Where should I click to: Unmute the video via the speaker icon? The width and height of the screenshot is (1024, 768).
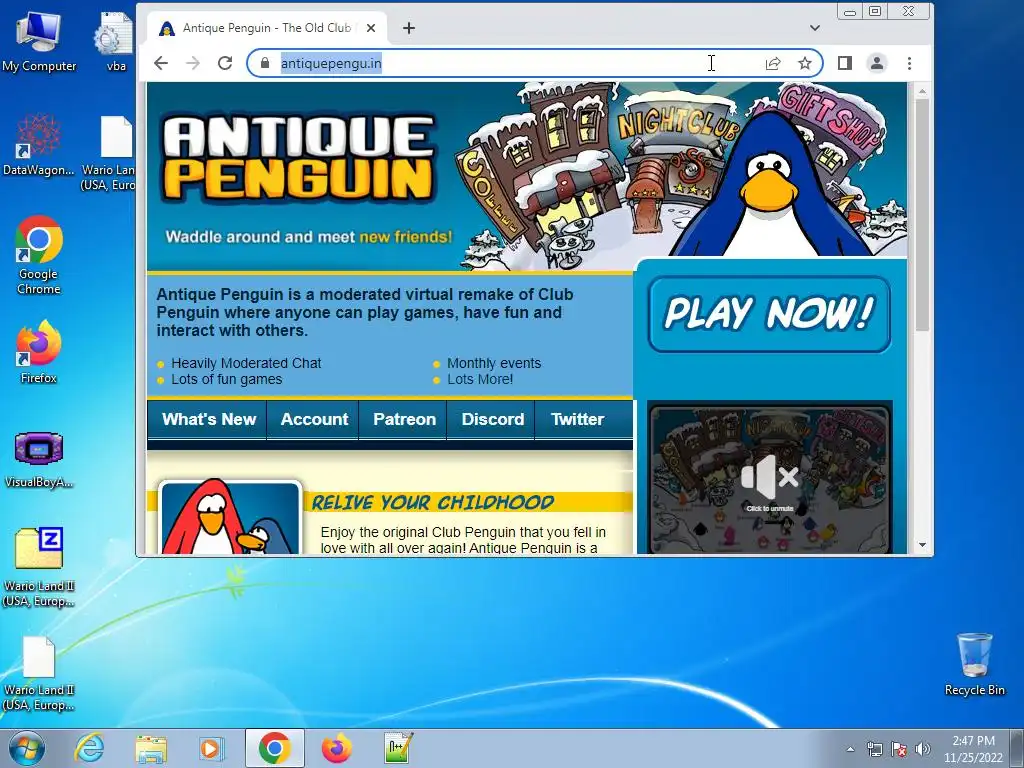(769, 478)
